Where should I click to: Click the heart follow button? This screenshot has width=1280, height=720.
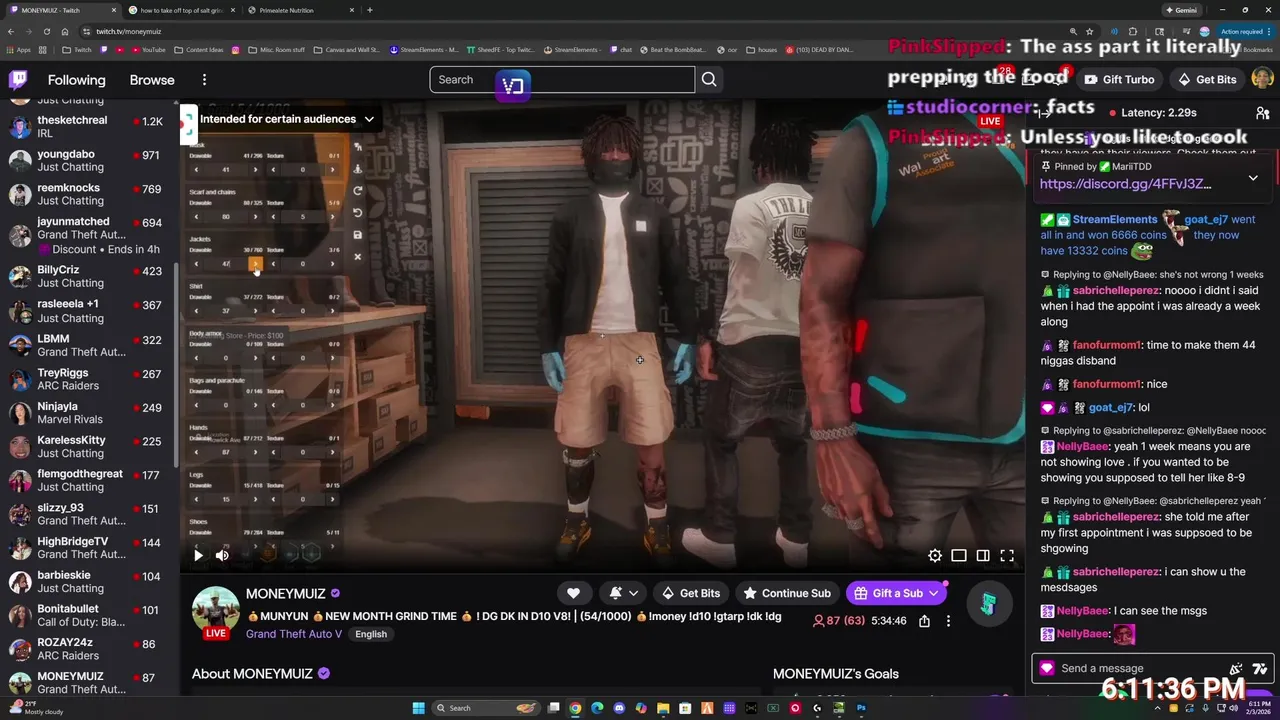click(x=573, y=593)
